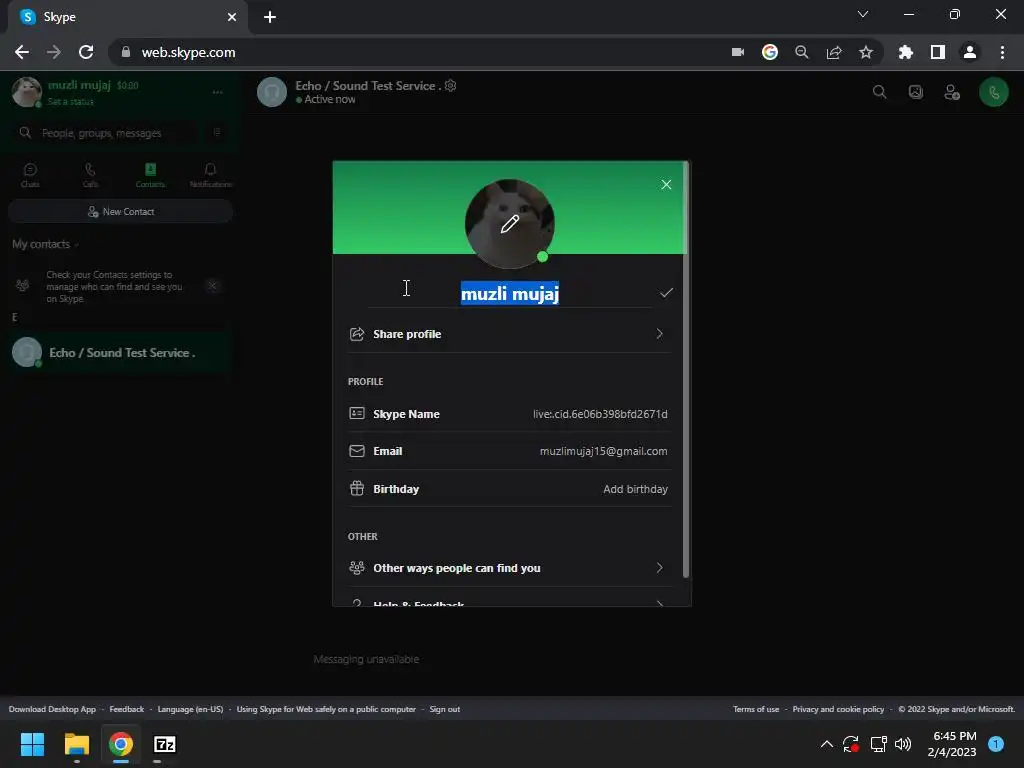Screen dimensions: 1024x768
Task: Click the Echo avatar in chat header
Action: pyautogui.click(x=272, y=92)
